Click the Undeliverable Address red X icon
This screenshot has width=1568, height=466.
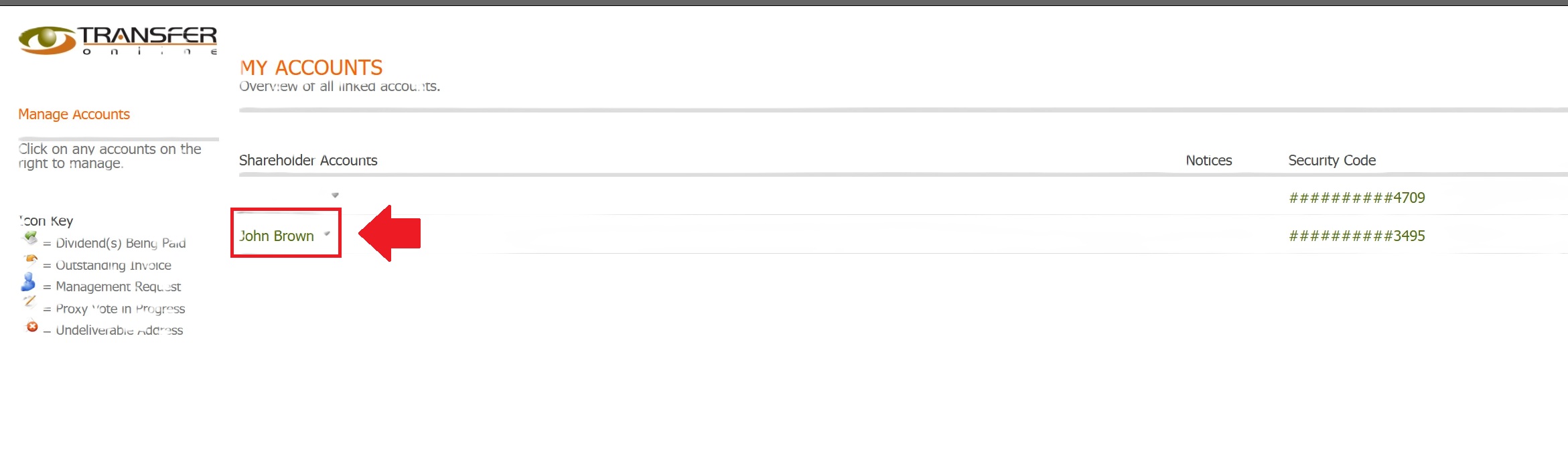coord(31,327)
